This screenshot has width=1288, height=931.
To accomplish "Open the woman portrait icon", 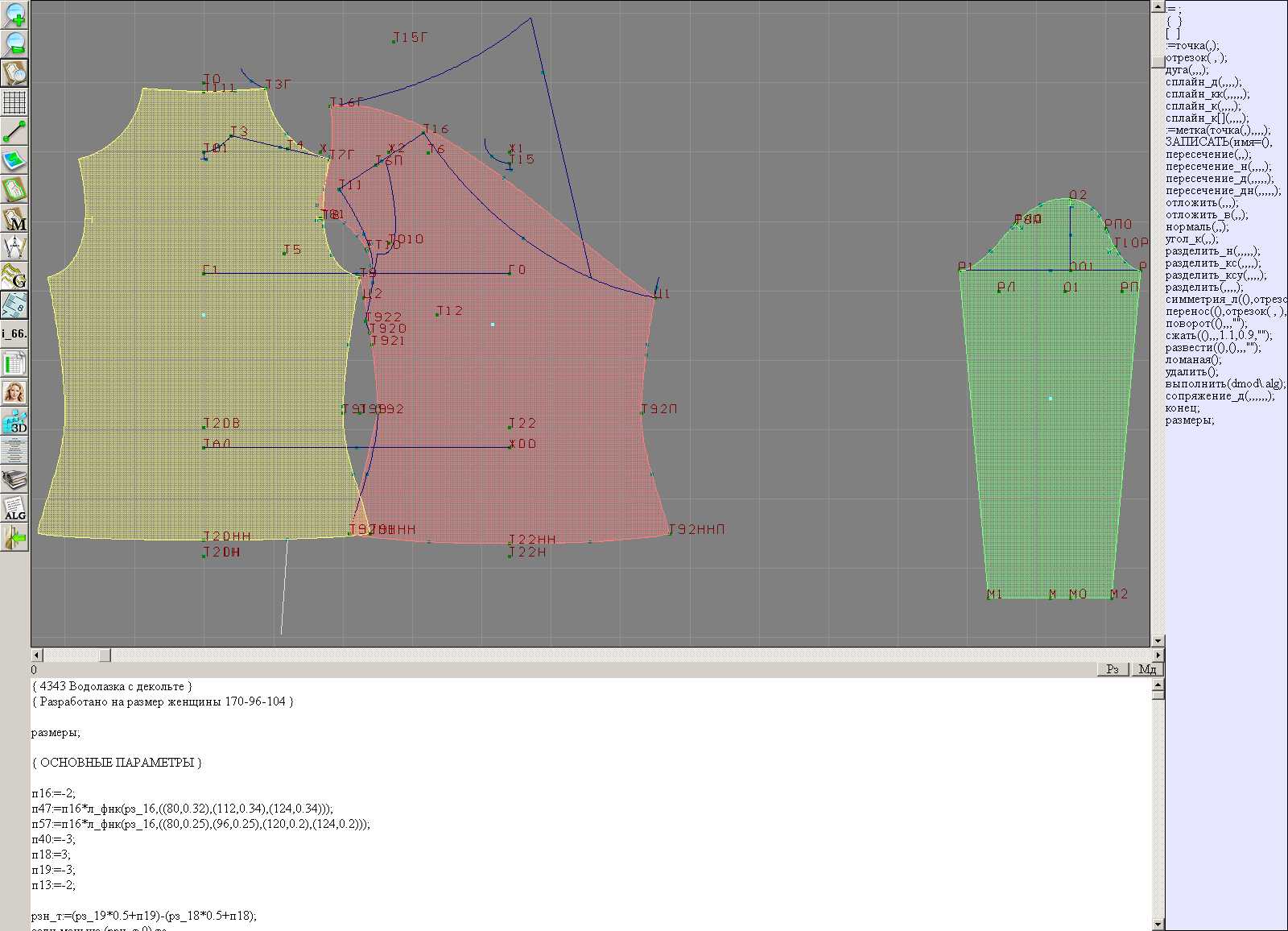I will pyautogui.click(x=14, y=393).
